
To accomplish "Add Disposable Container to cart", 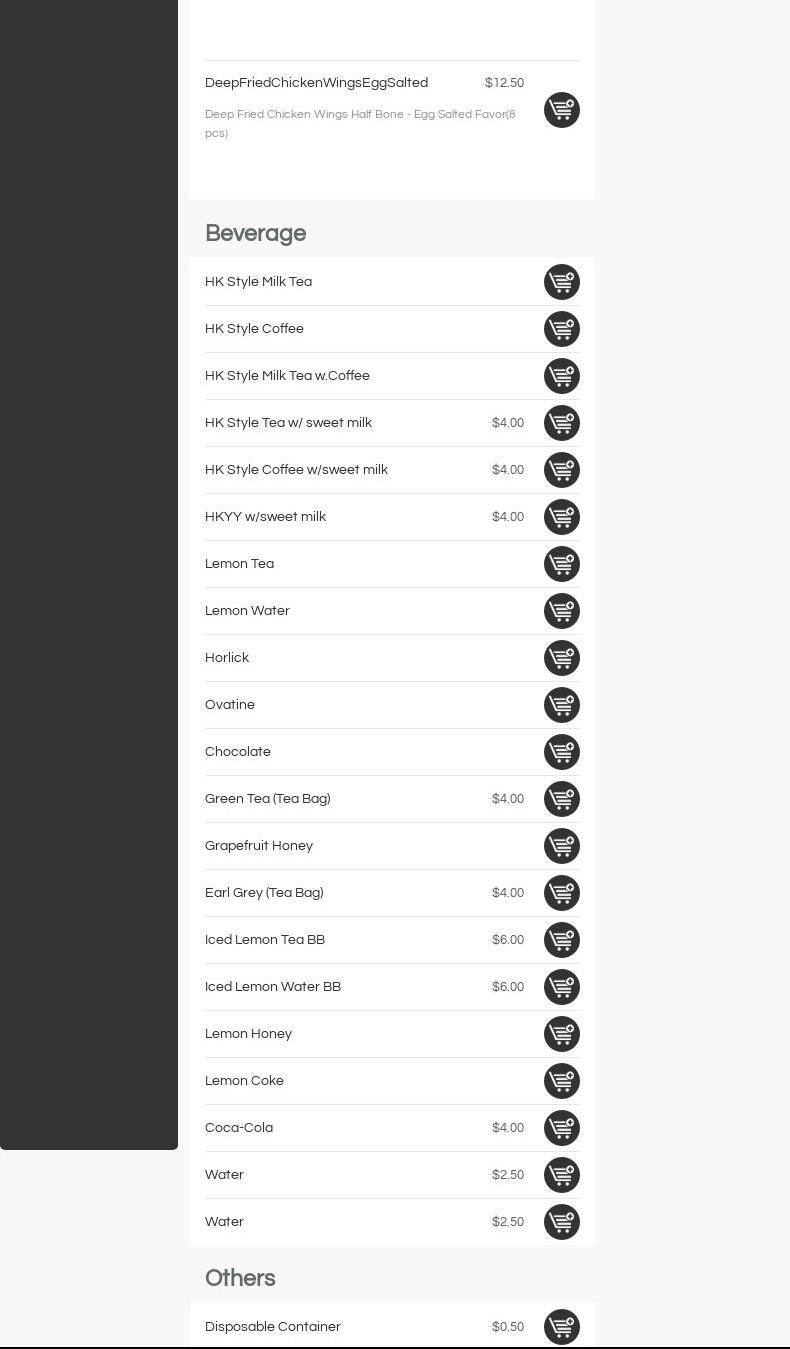I will point(561,1327).
